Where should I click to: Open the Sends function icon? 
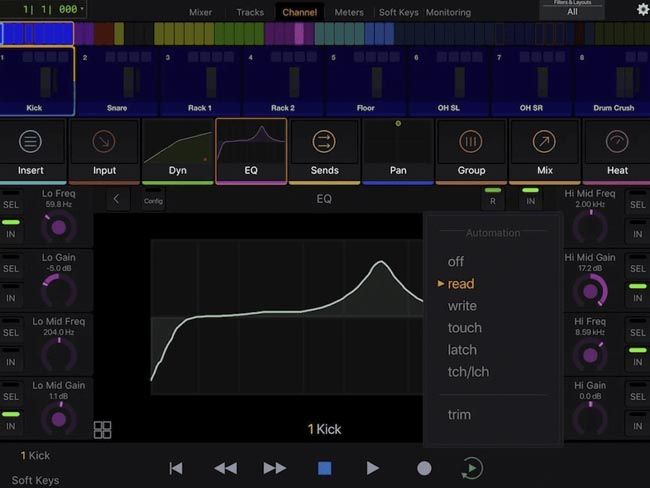(x=324, y=141)
